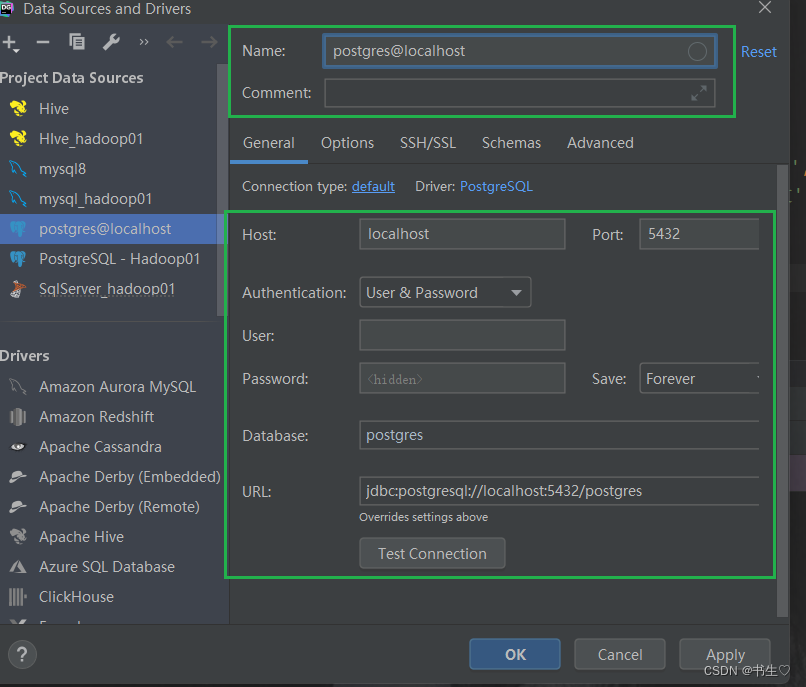This screenshot has width=806, height=687.
Task: Open the SSH/SSL tab
Action: [x=428, y=143]
